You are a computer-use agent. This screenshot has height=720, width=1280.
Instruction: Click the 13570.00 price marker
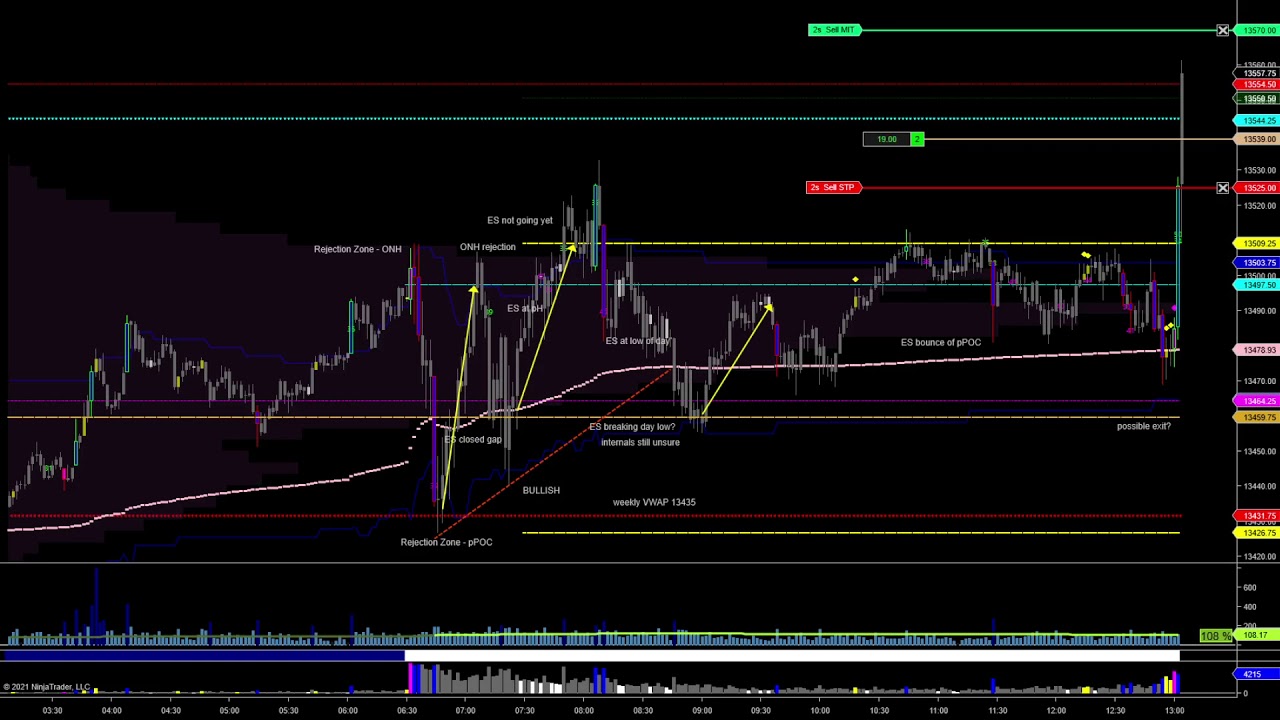1257,31
